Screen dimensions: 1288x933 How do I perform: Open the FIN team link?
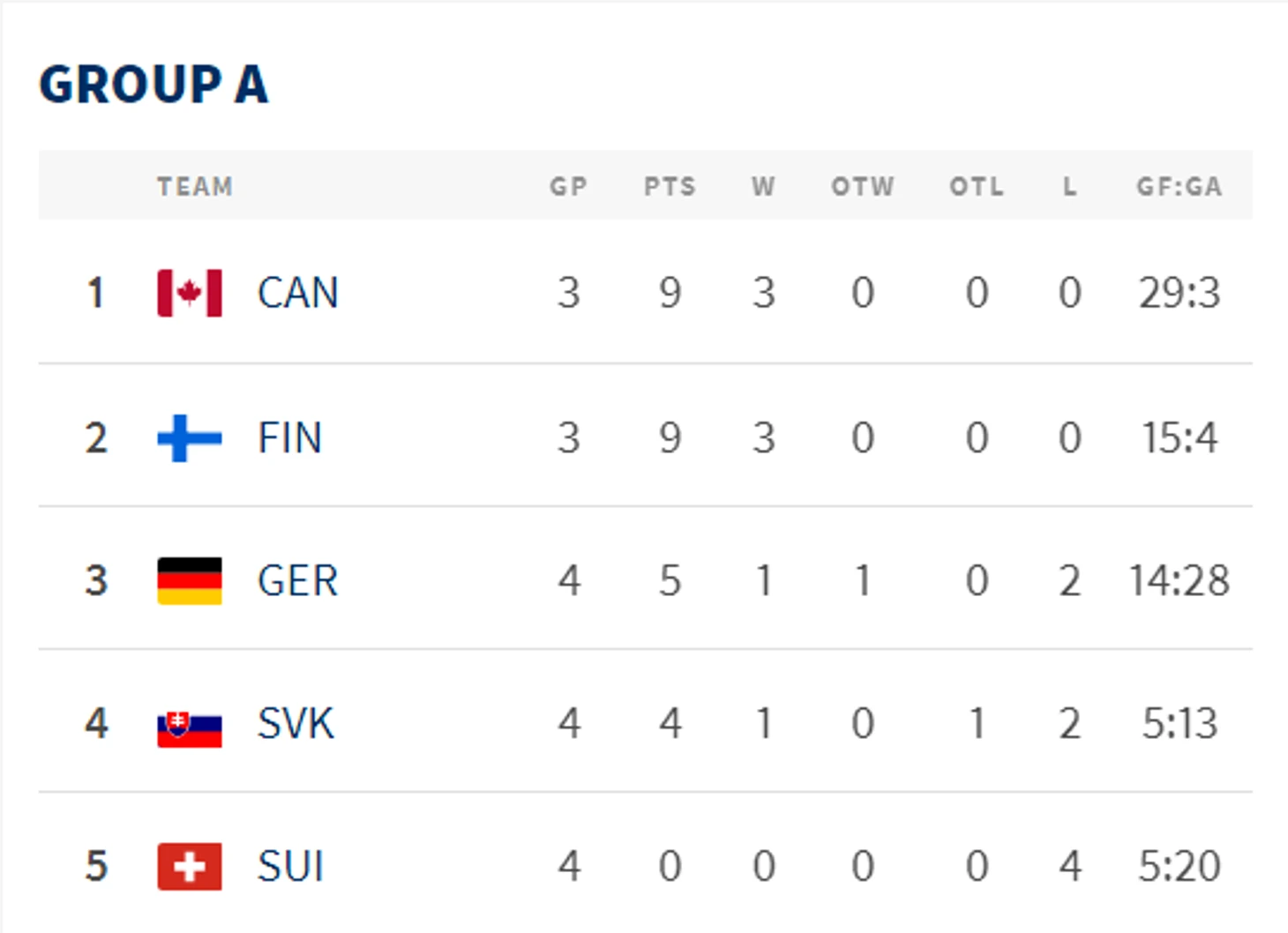click(289, 438)
